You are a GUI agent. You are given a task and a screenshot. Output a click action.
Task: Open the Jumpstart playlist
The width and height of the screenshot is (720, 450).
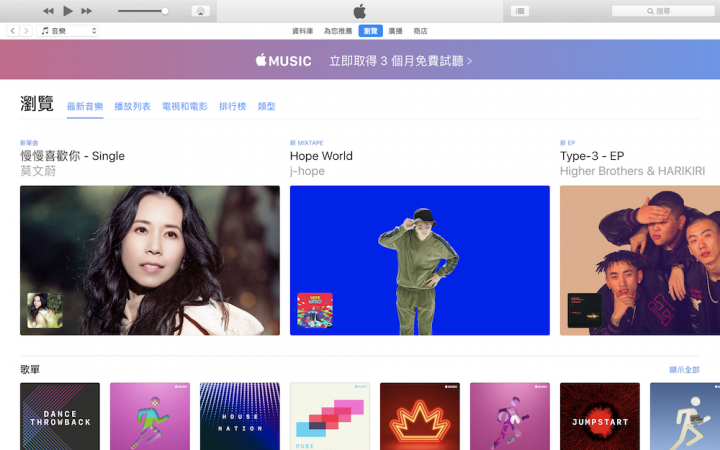[x=600, y=416]
